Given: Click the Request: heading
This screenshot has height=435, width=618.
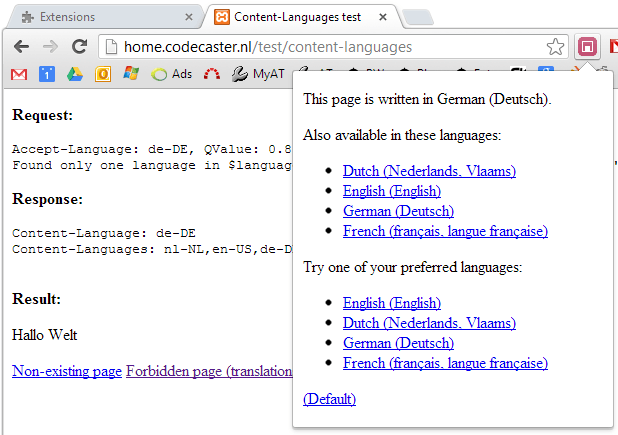Looking at the screenshot, I should point(43,115).
